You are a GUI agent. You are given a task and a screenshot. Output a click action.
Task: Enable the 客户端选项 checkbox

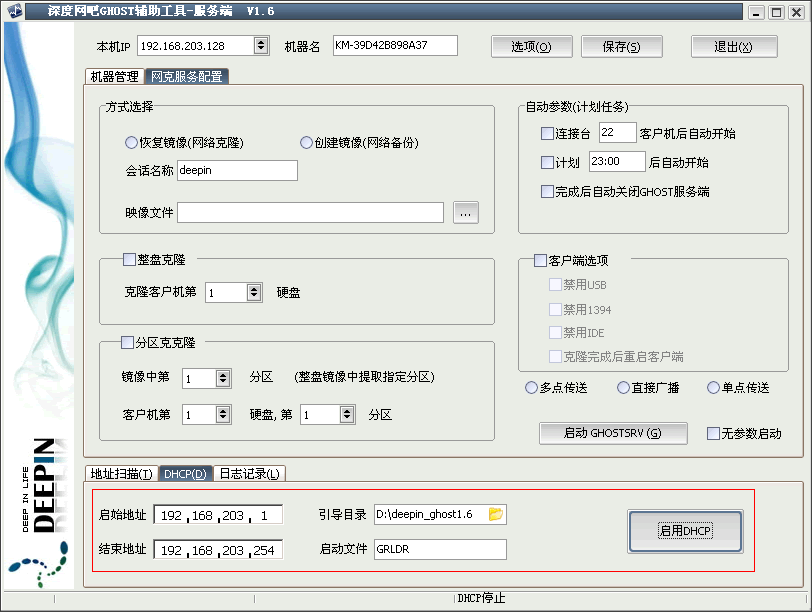(540, 260)
